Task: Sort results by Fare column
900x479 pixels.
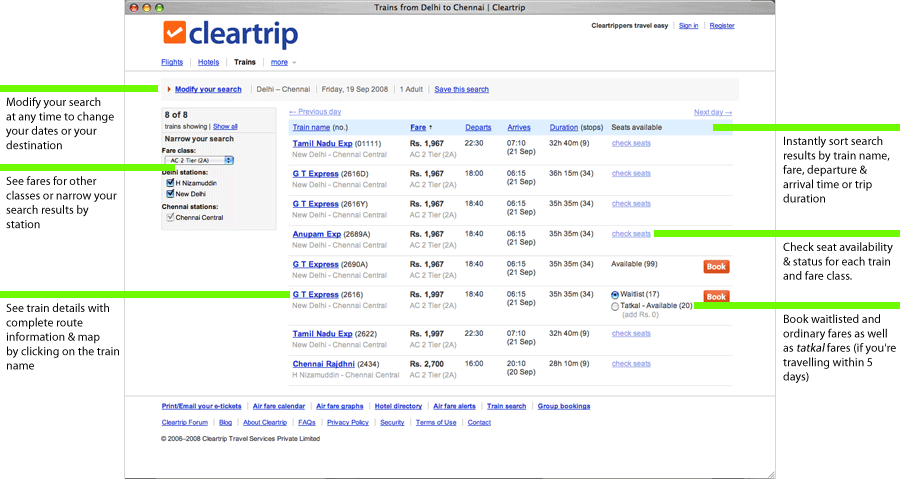Action: (x=418, y=127)
